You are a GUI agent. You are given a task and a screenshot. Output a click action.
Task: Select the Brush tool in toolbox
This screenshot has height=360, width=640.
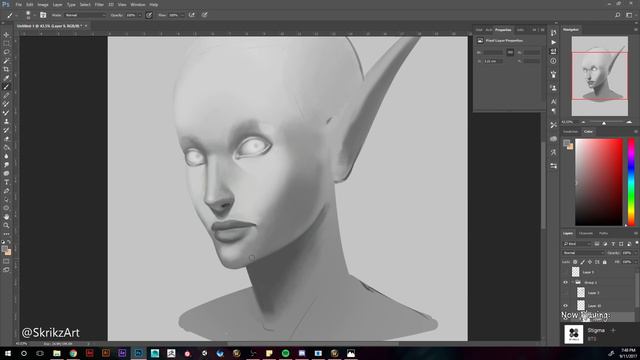click(x=6, y=87)
